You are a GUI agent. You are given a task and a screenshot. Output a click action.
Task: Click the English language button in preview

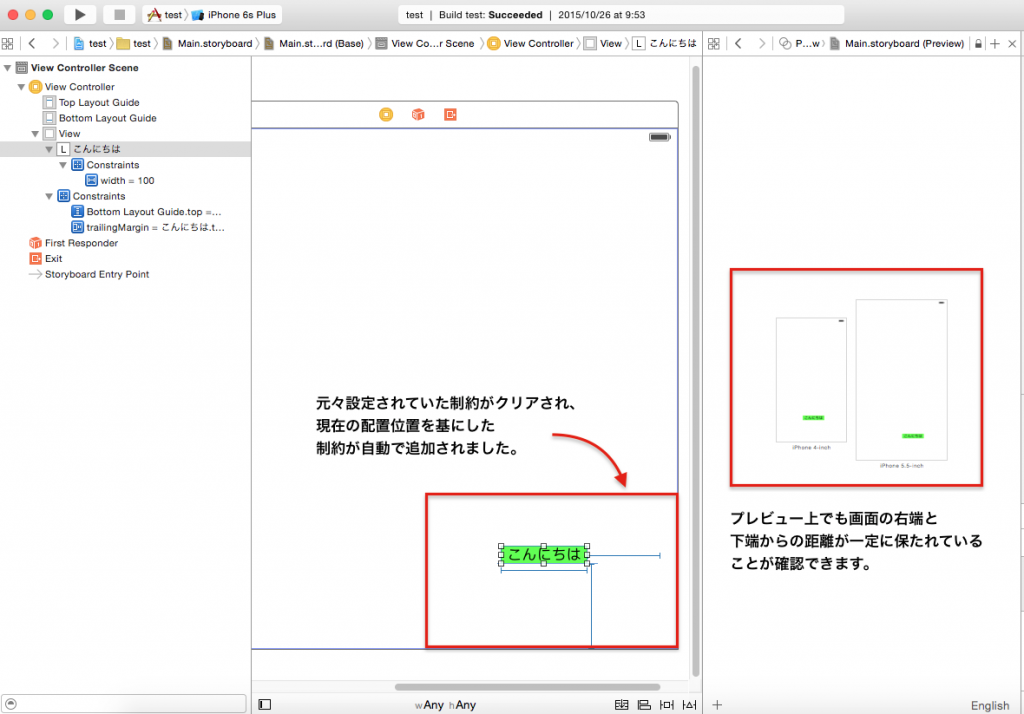click(x=989, y=705)
